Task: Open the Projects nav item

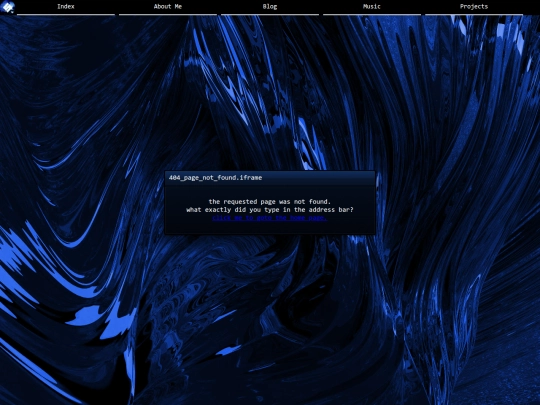Action: [x=474, y=7]
